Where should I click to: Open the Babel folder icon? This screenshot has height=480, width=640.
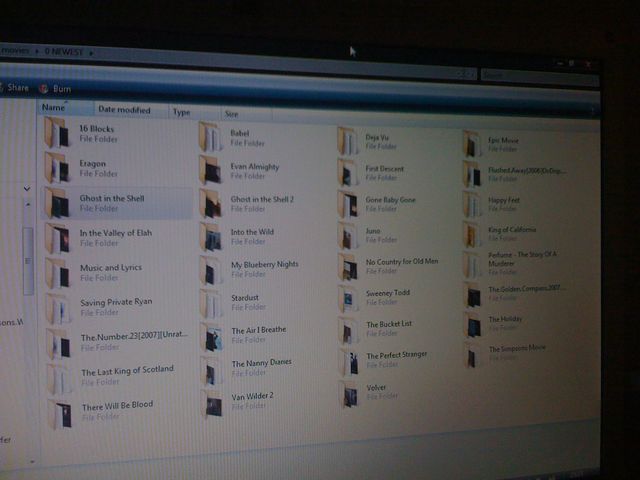[211, 137]
